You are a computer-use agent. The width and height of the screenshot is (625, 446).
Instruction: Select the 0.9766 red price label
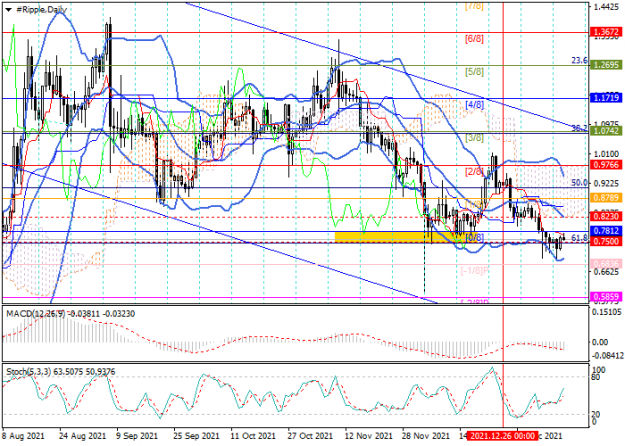[x=605, y=165]
